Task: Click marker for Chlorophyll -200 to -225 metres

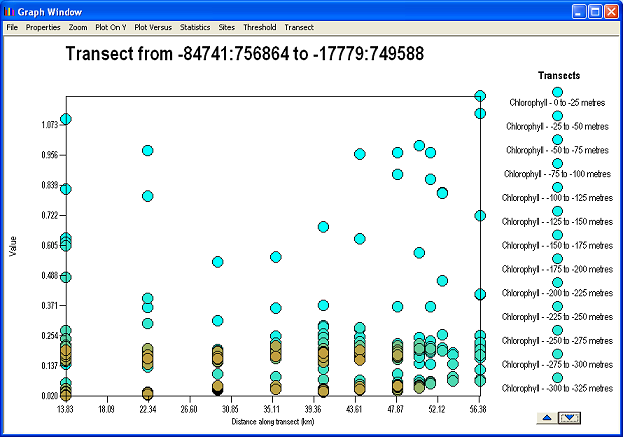Action: tap(558, 282)
